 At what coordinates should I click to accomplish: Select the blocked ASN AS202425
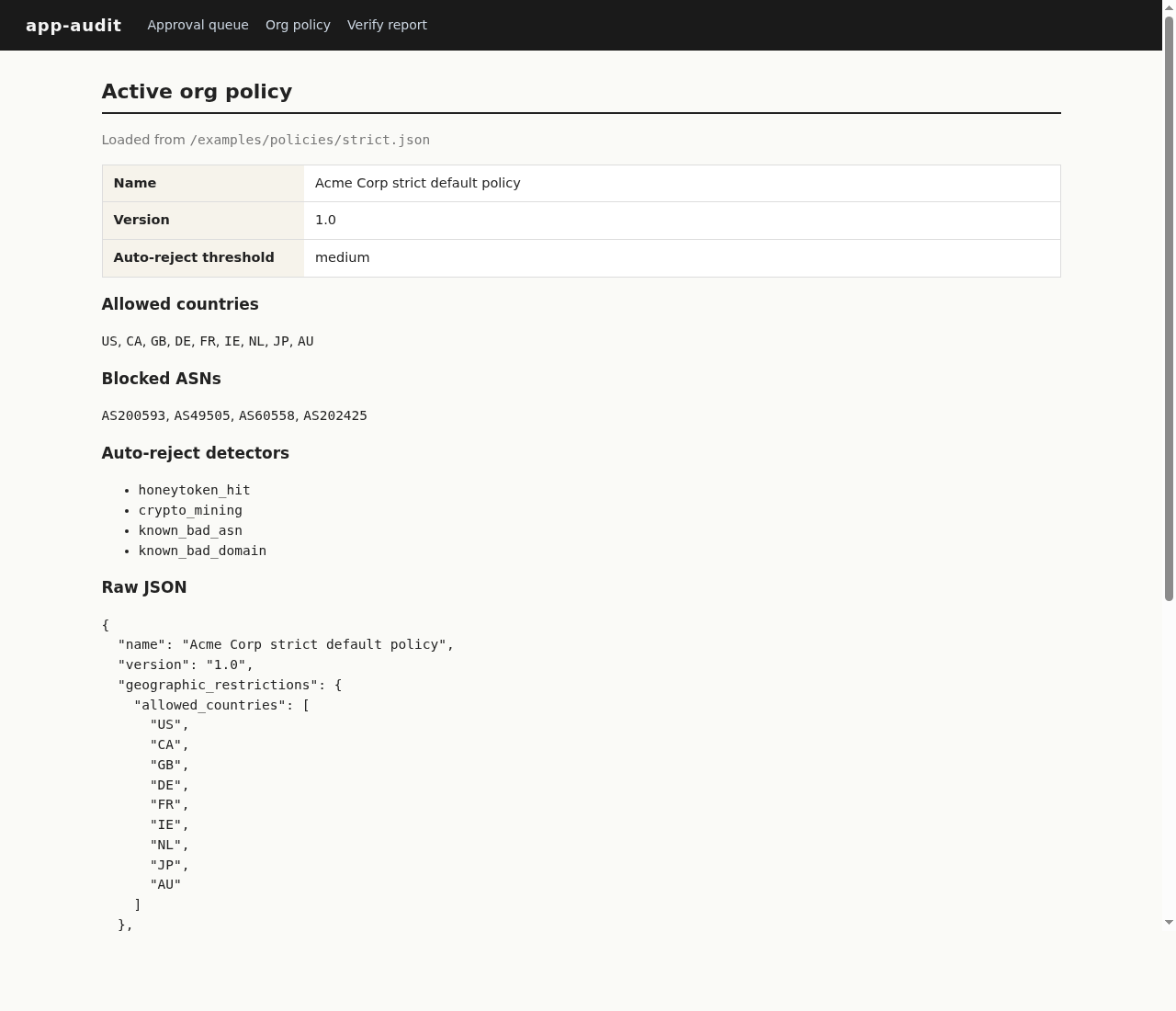(x=335, y=415)
